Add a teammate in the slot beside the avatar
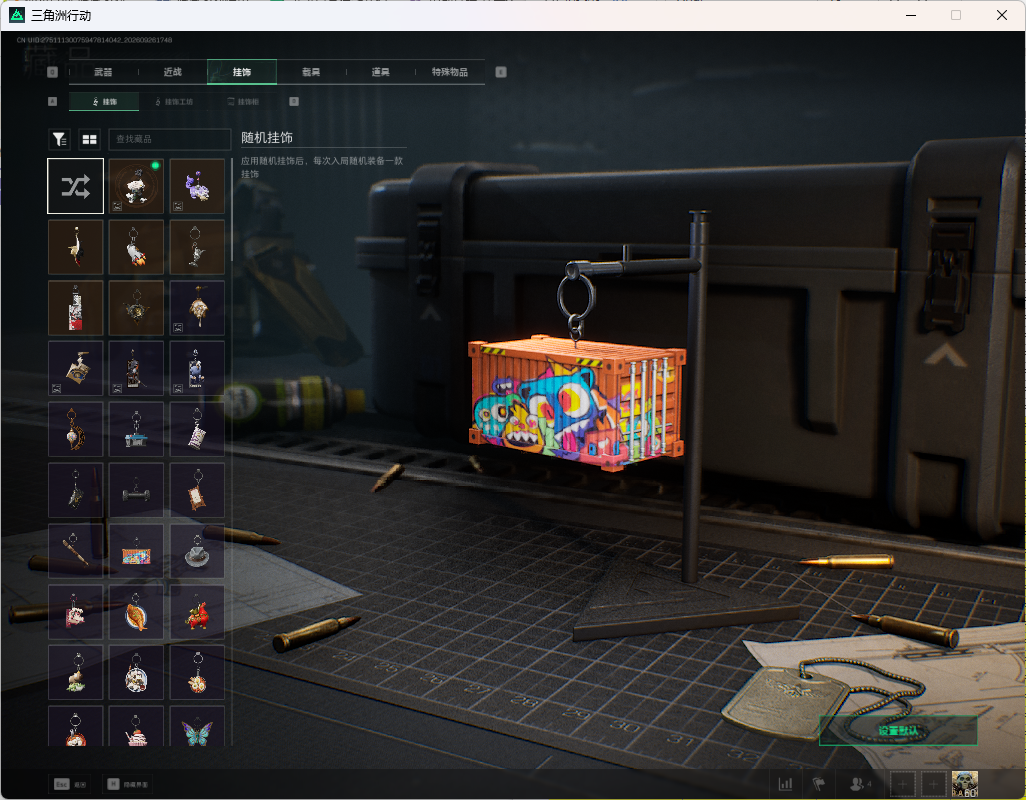Screen dimensions: 1026x800 tap(934, 784)
